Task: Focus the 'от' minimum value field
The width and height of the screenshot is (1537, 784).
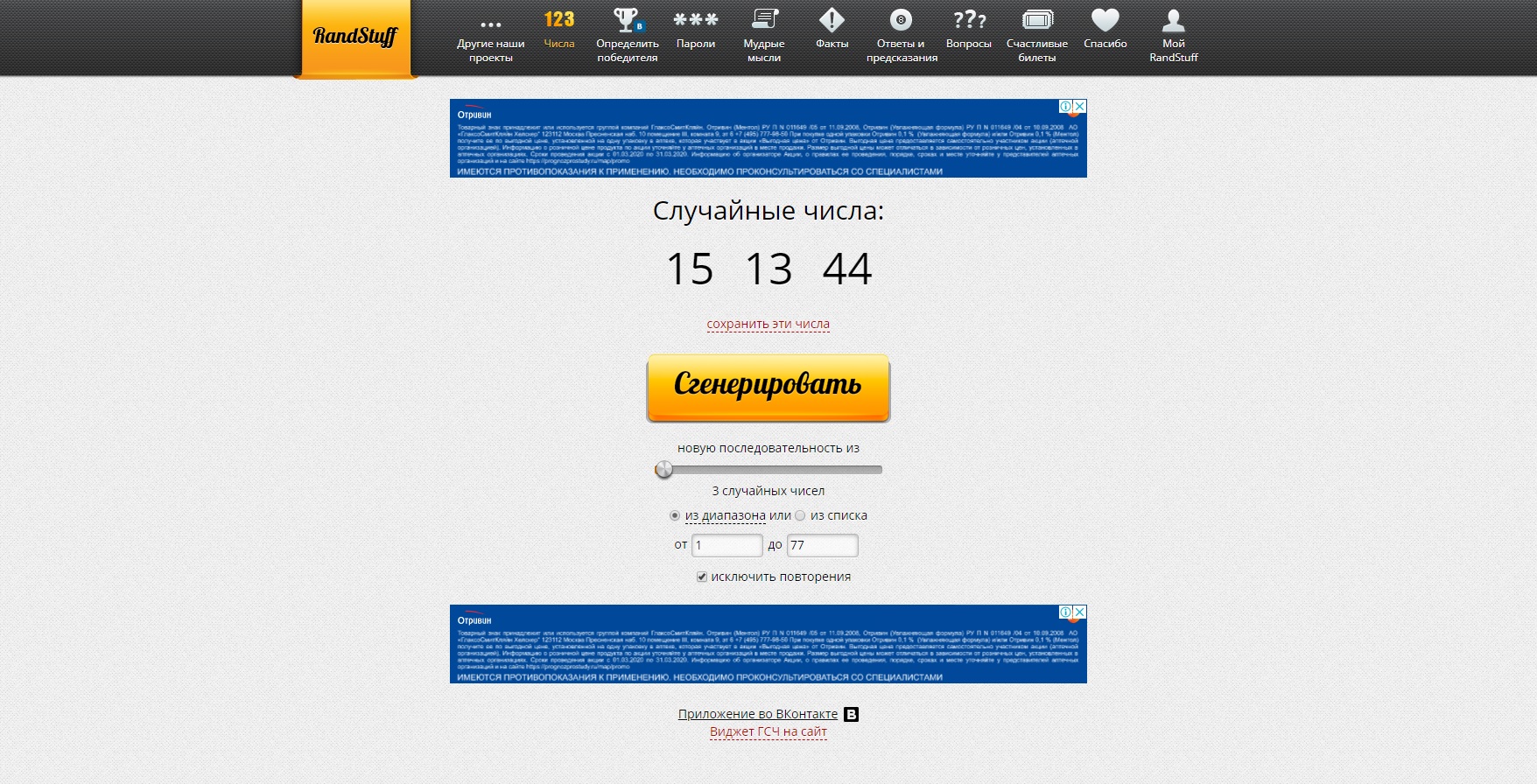Action: (727, 545)
